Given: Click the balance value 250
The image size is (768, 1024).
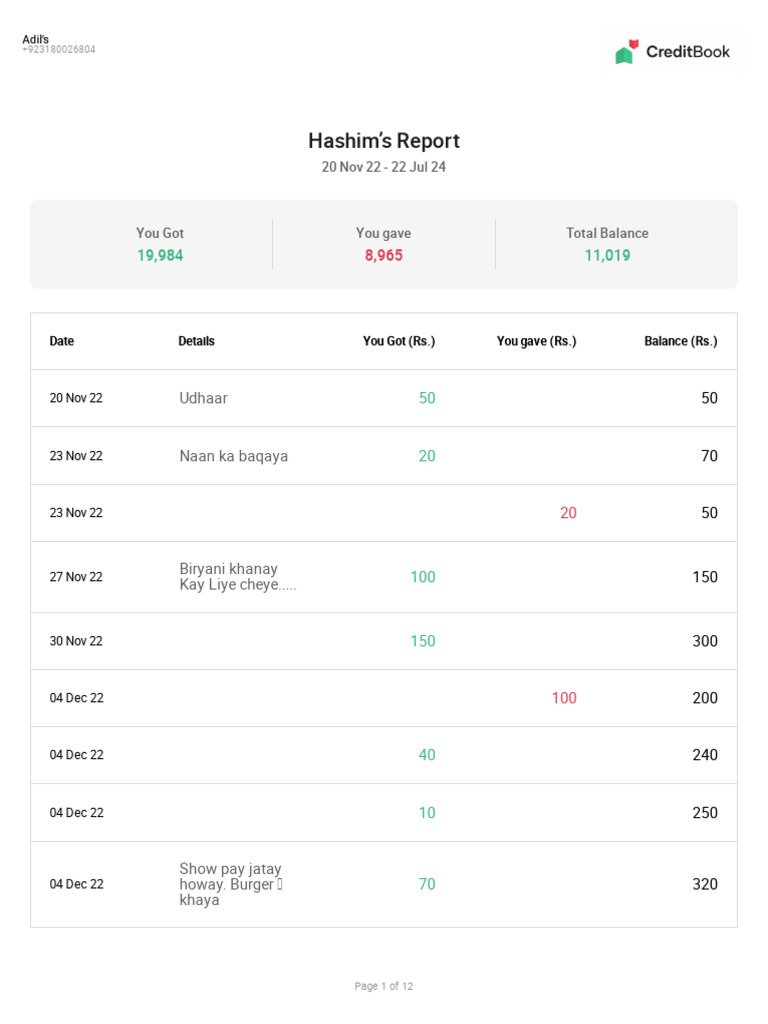Looking at the screenshot, I should point(705,812).
